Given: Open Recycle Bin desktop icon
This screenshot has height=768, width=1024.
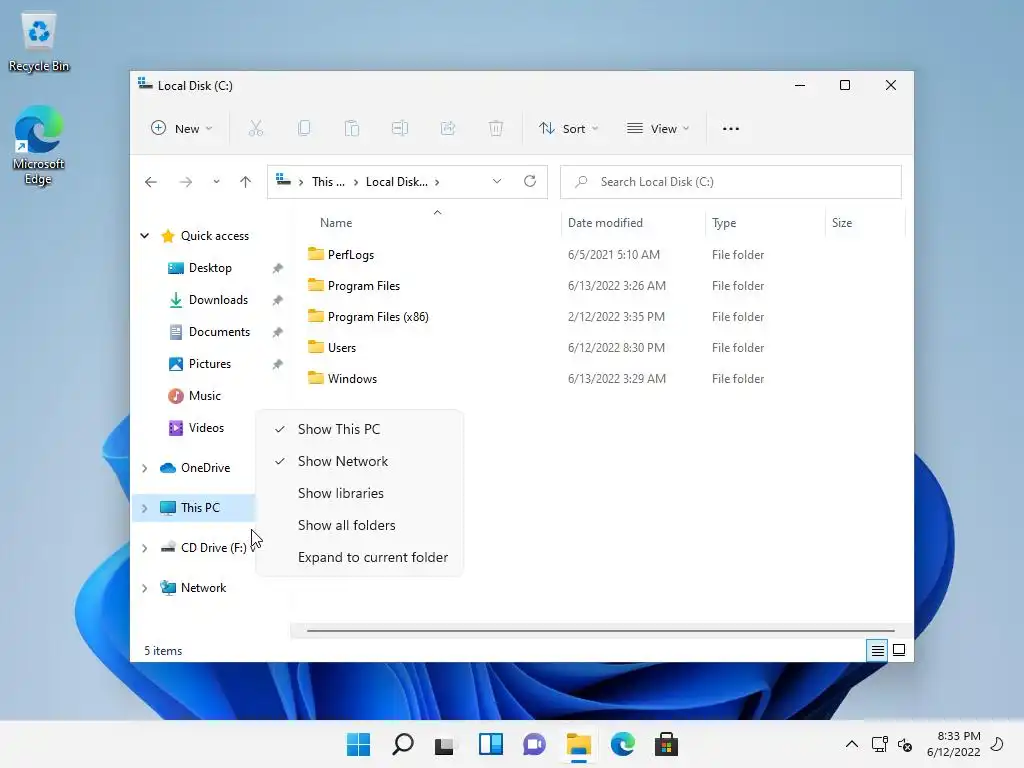Looking at the screenshot, I should pos(39,42).
